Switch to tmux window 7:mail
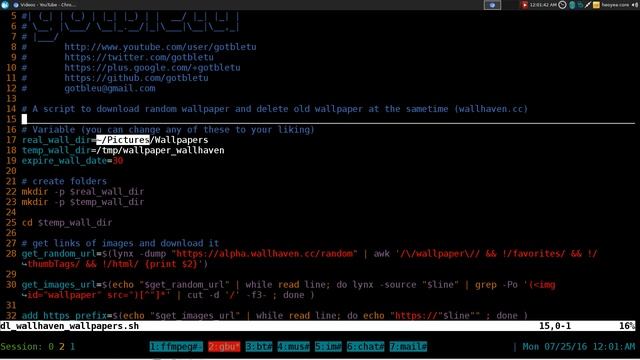The width and height of the screenshot is (640, 360). coord(408,347)
